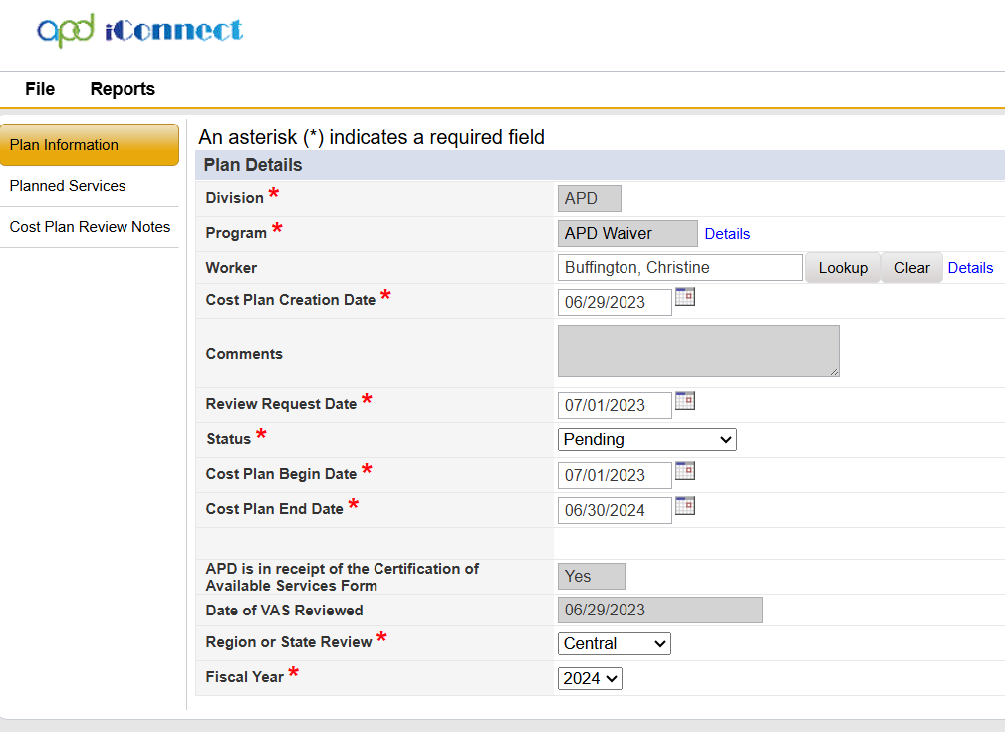Image resolution: width=1005 pixels, height=732 pixels.
Task: Click the Division field showing APD
Action: tap(590, 199)
